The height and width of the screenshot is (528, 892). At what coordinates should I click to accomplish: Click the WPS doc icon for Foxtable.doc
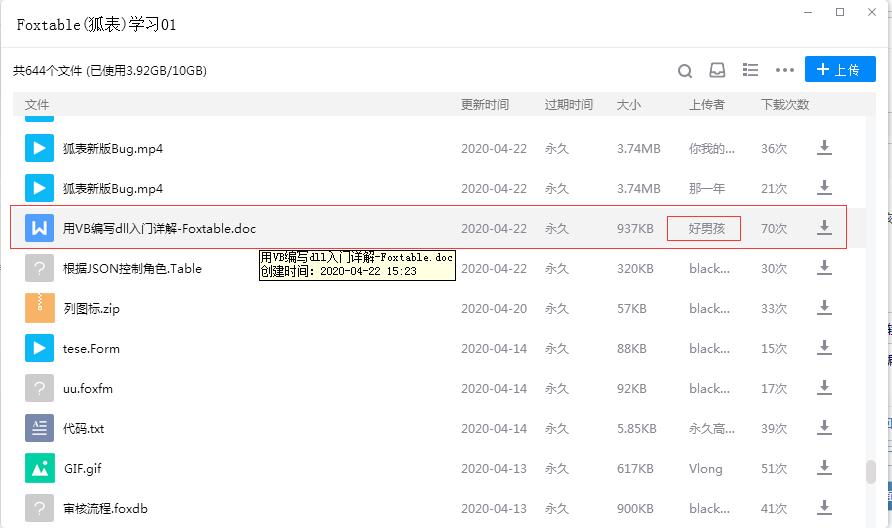click(x=39, y=228)
